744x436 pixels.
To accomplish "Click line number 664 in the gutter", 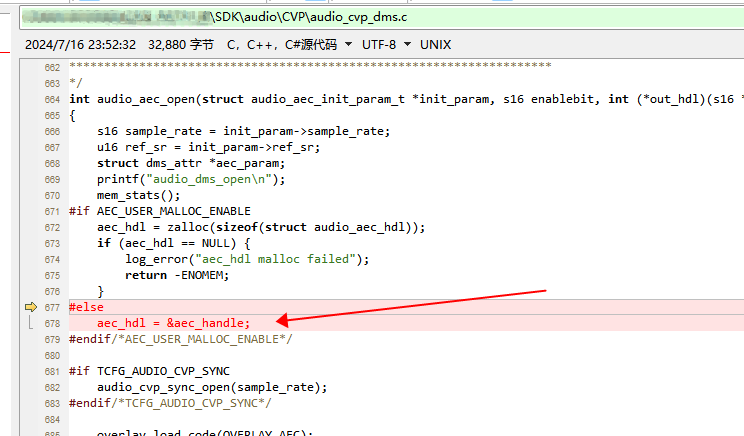I will point(52,100).
